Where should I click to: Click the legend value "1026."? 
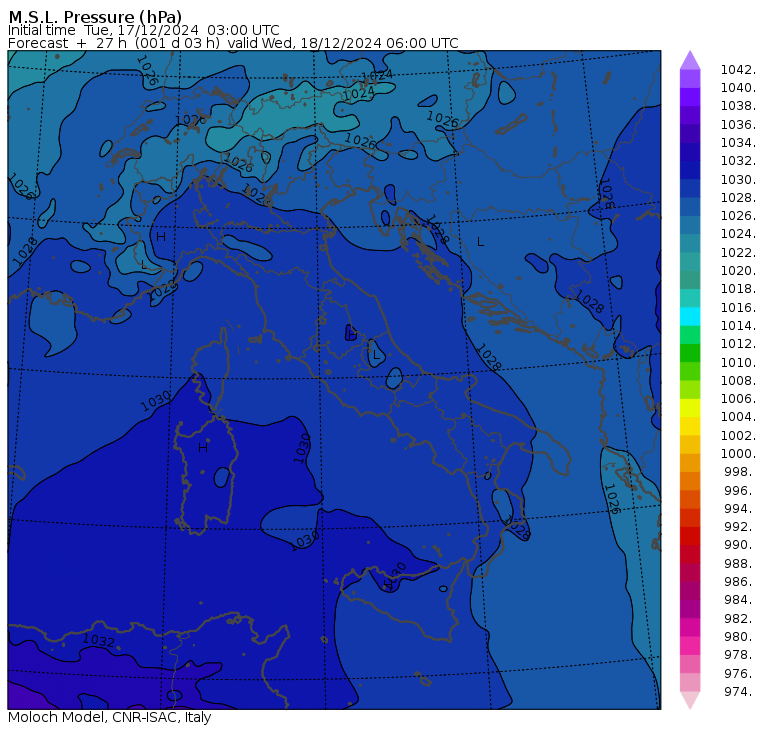click(x=738, y=215)
